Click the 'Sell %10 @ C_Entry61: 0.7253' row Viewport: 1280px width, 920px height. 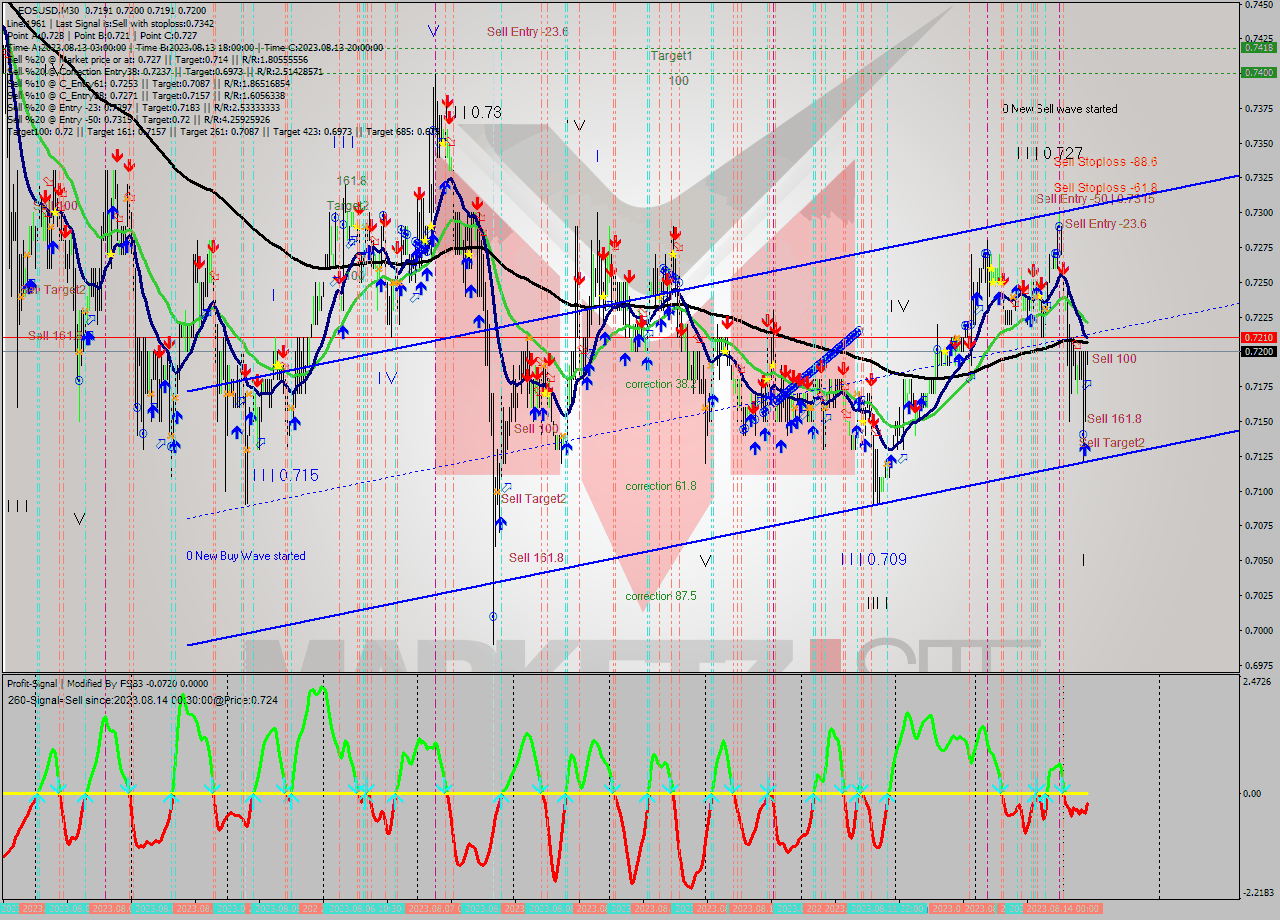click(148, 84)
